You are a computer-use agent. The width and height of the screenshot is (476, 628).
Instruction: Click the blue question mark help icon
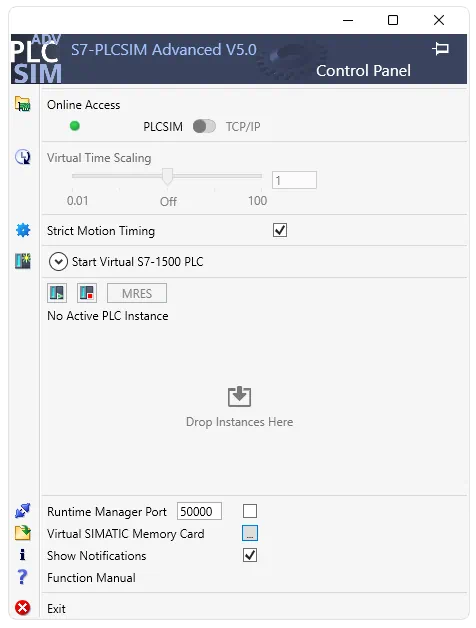coord(22,577)
